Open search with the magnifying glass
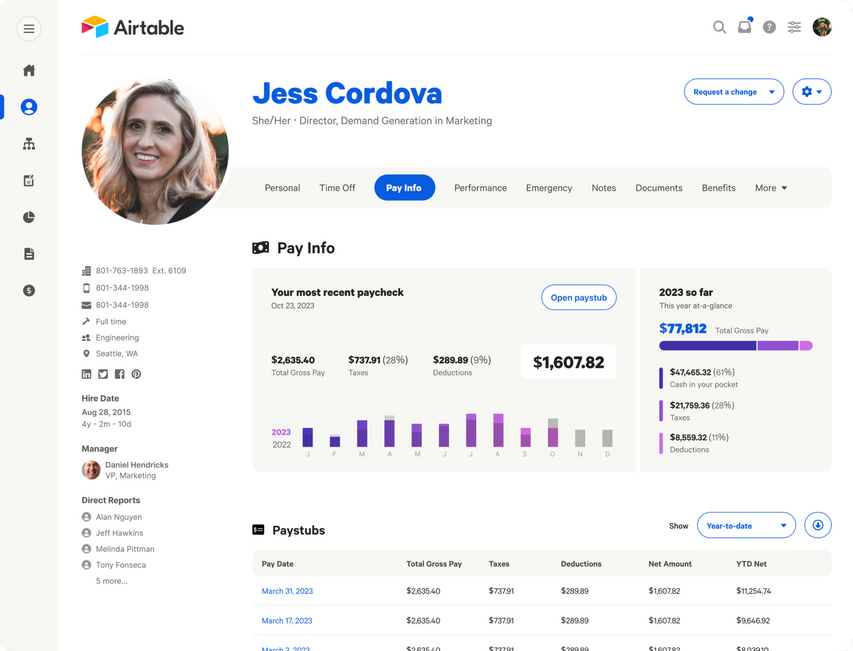This screenshot has width=853, height=651. [x=719, y=27]
